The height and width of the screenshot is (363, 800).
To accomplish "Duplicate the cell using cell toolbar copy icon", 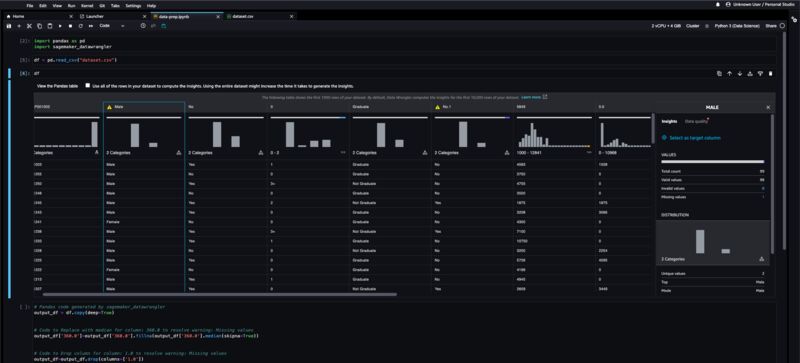I will pos(719,74).
